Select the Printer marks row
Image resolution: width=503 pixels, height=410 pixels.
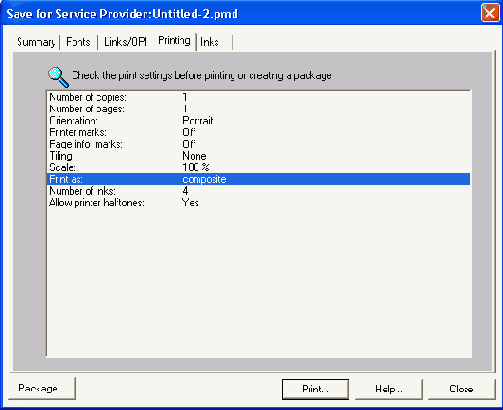coord(259,132)
